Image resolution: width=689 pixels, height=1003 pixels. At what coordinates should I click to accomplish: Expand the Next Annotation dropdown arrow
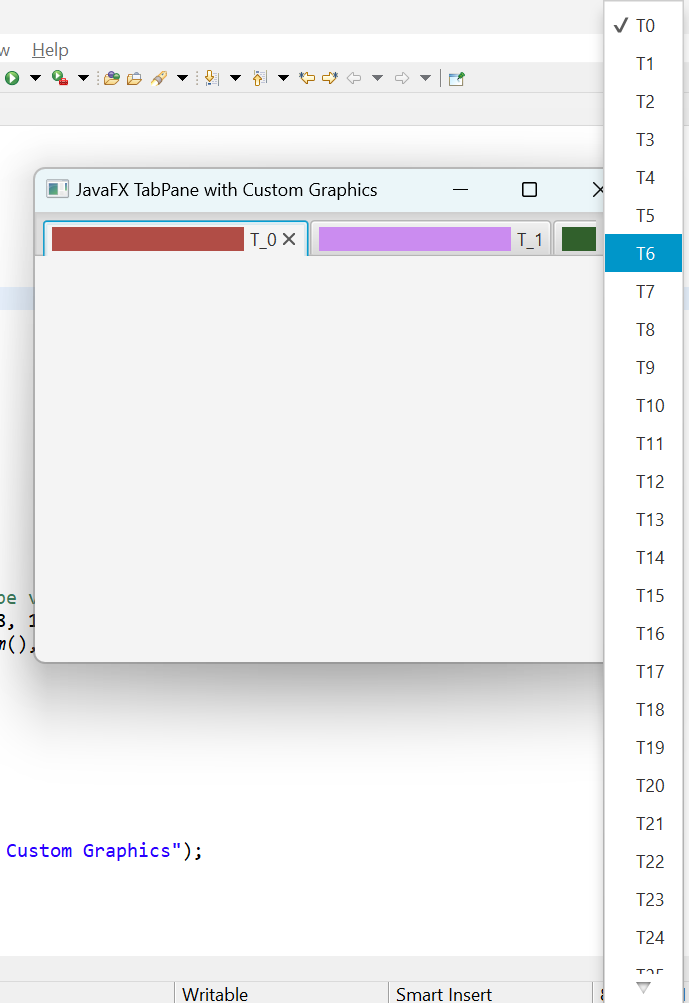pyautogui.click(x=235, y=78)
